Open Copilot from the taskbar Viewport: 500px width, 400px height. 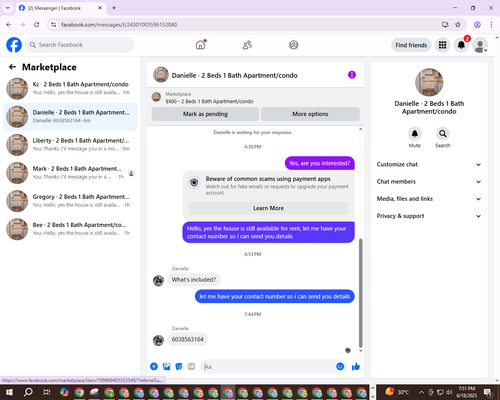click(x=64, y=392)
